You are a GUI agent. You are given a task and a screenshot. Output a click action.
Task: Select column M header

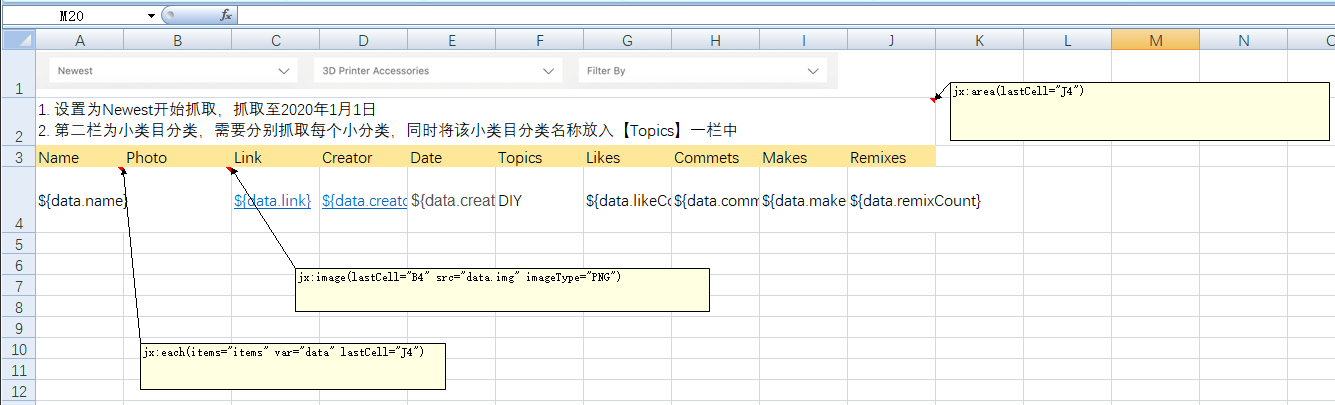pyautogui.click(x=1155, y=40)
